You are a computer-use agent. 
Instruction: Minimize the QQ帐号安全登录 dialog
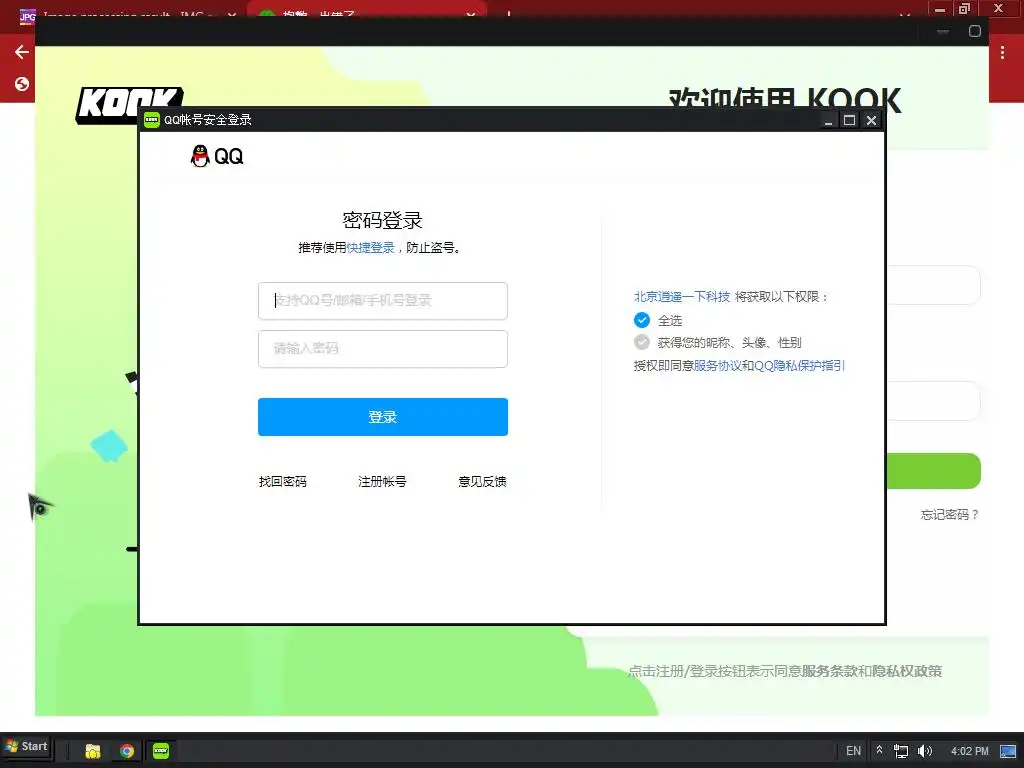tap(828, 120)
